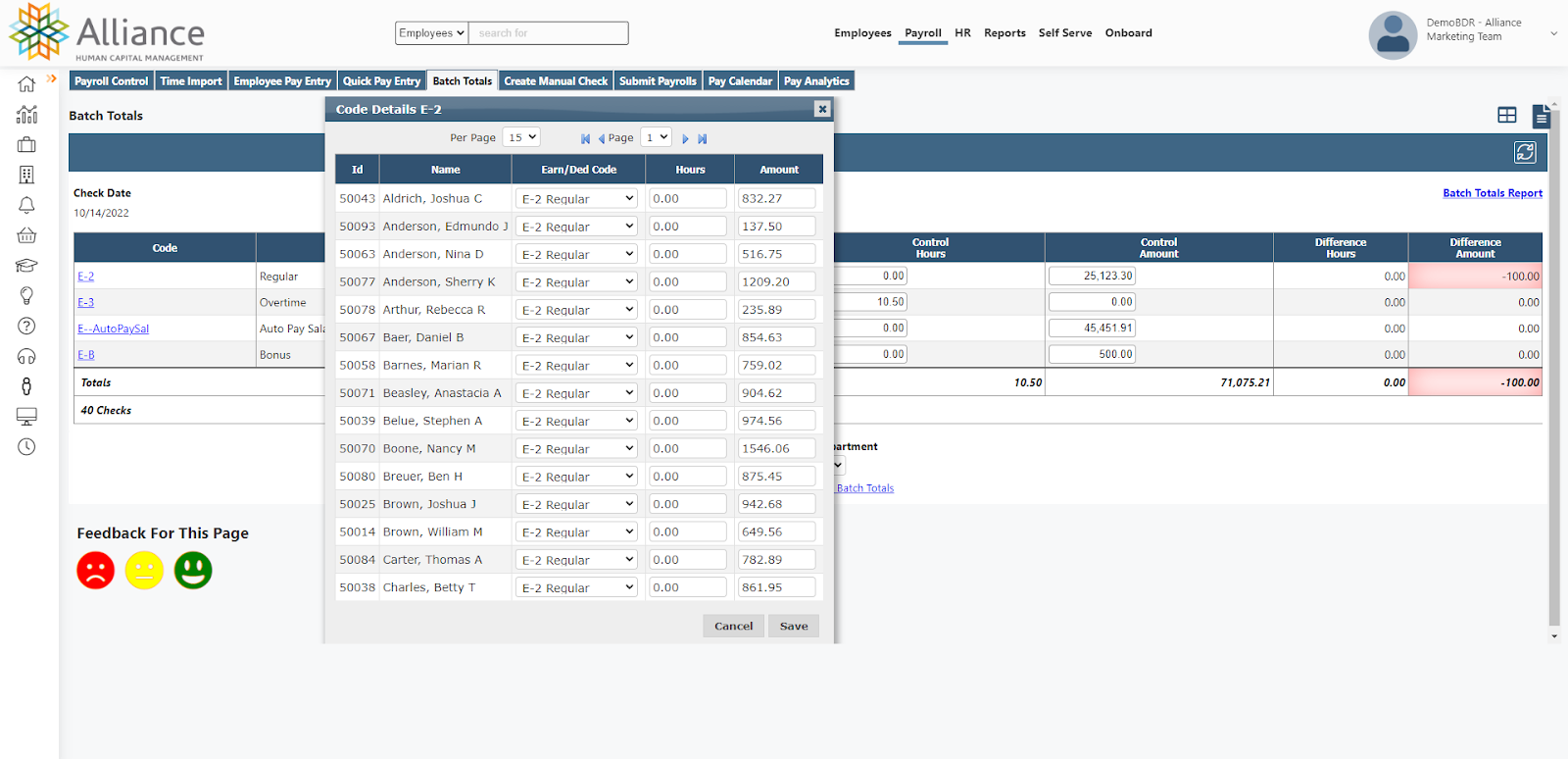This screenshot has height=759, width=1568.
Task: Open the E--AutoPaySal code link
Action: [114, 329]
